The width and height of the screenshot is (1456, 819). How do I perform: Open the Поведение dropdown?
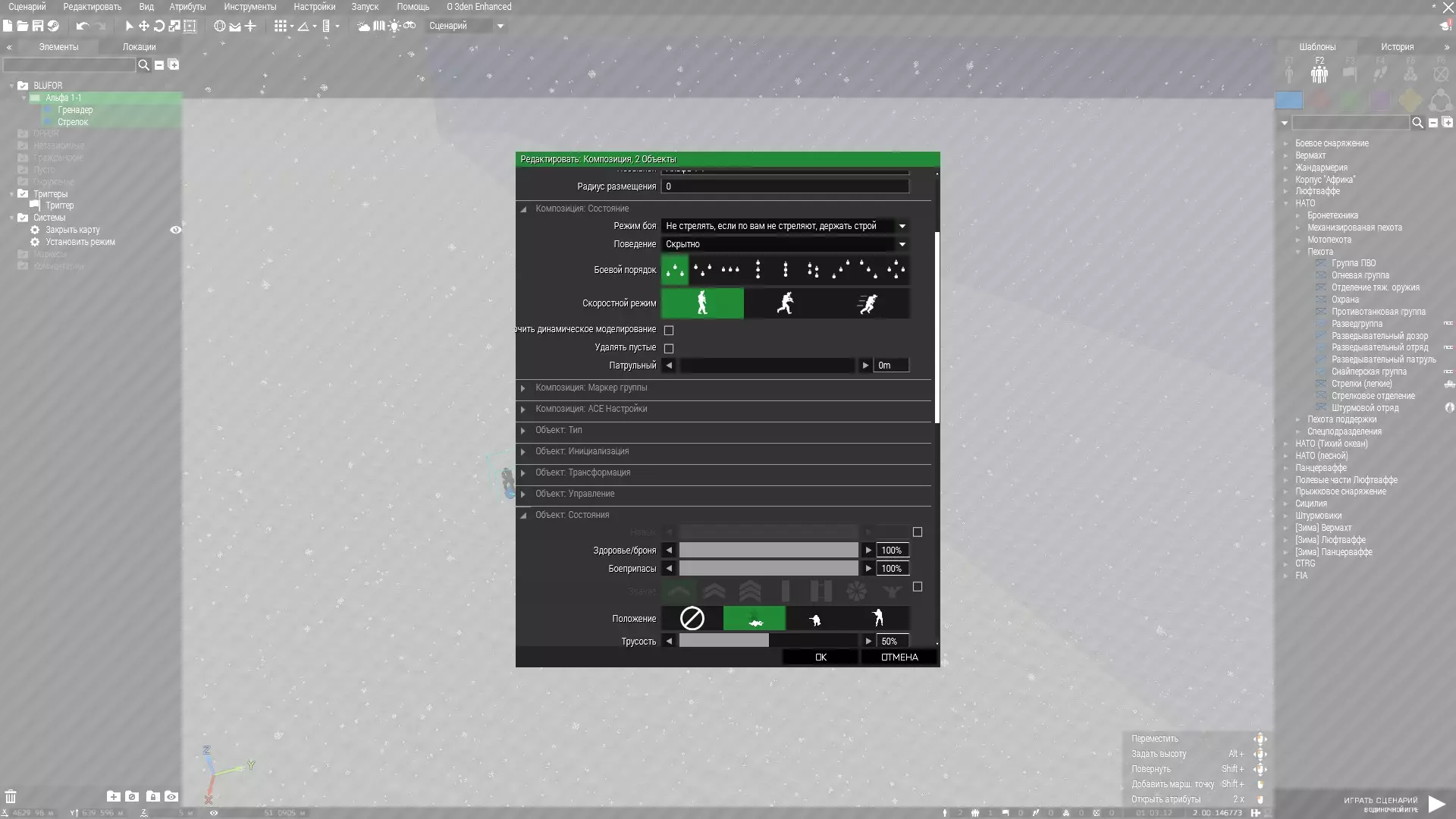(x=902, y=244)
